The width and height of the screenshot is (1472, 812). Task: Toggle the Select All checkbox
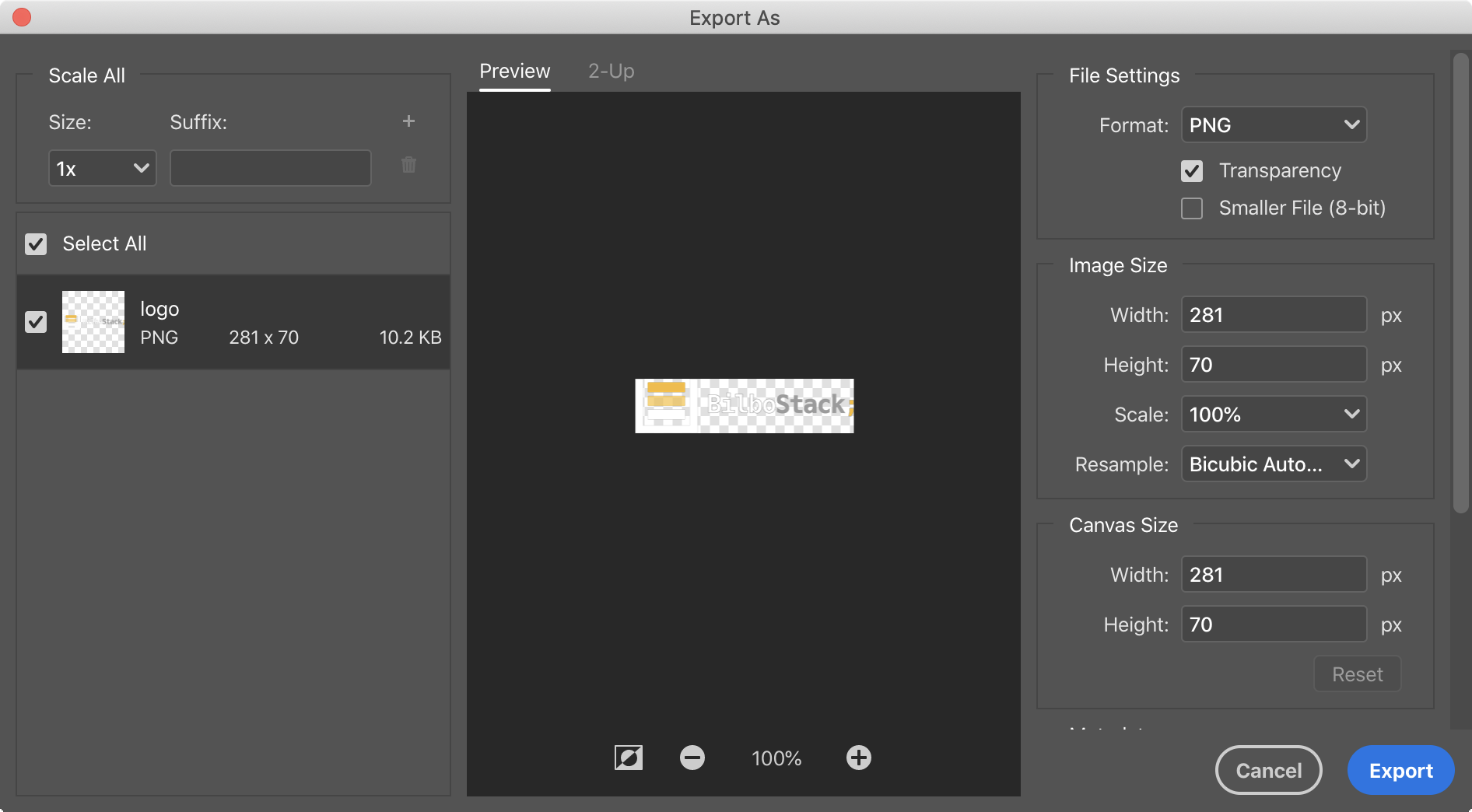(36, 244)
